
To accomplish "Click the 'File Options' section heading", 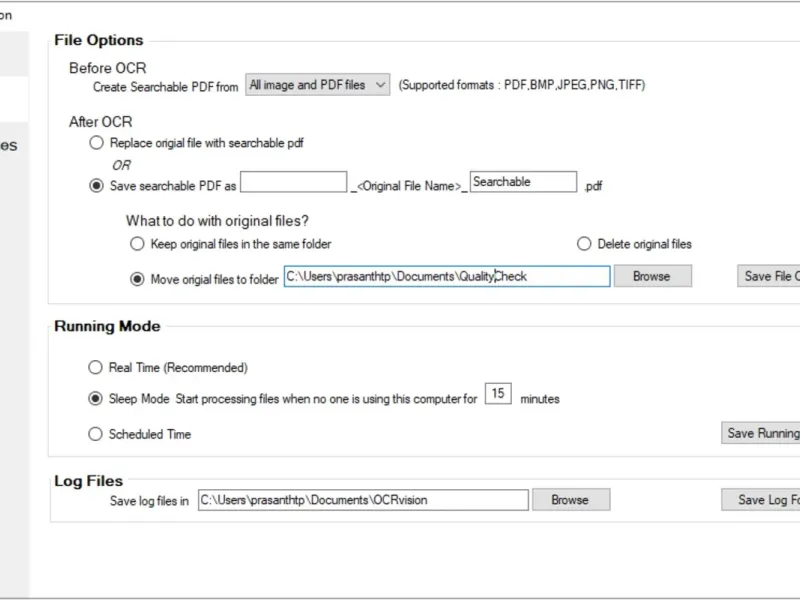I will point(98,40).
